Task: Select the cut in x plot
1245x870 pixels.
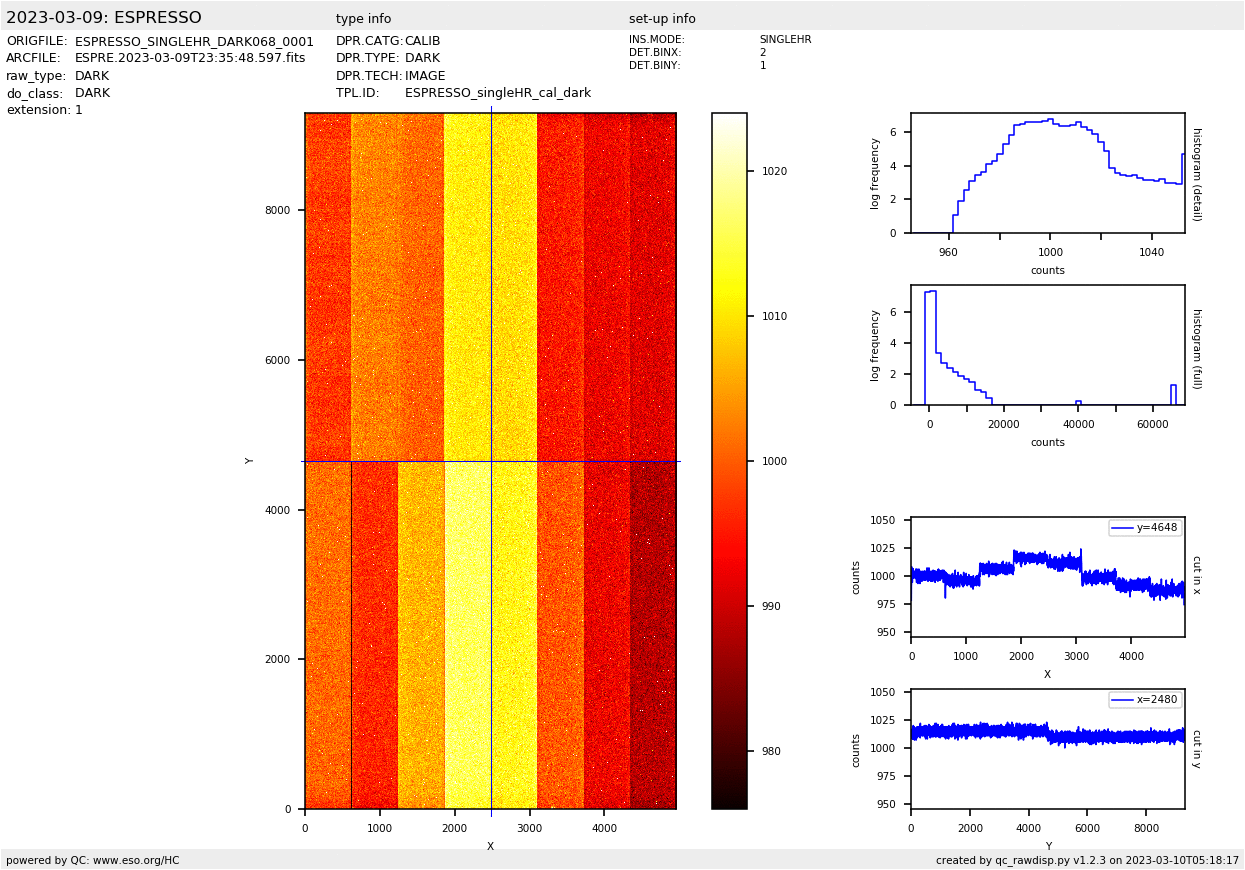Action: click(x=1047, y=576)
